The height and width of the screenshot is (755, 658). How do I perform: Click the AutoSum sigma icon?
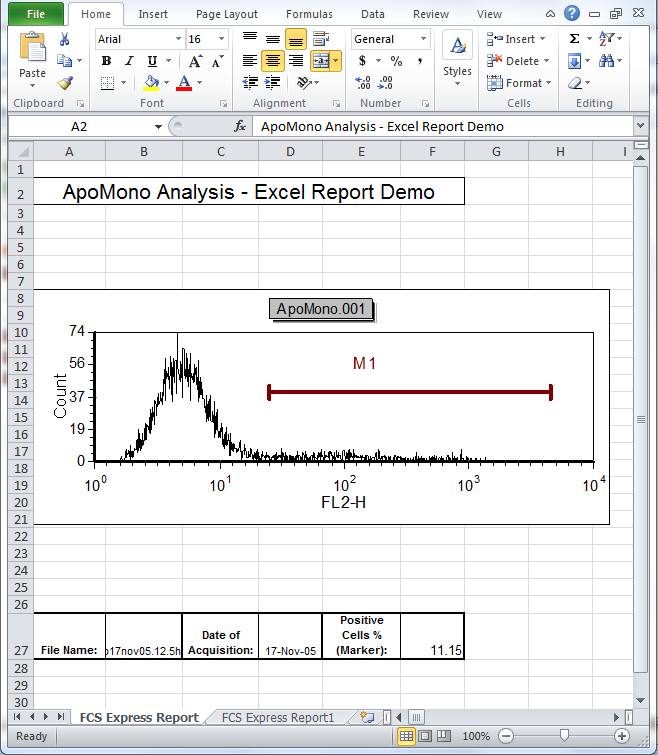pyautogui.click(x=574, y=39)
